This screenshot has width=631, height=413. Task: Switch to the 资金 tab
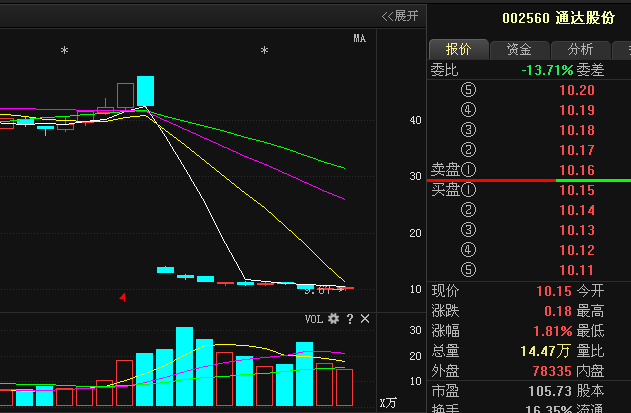point(519,49)
